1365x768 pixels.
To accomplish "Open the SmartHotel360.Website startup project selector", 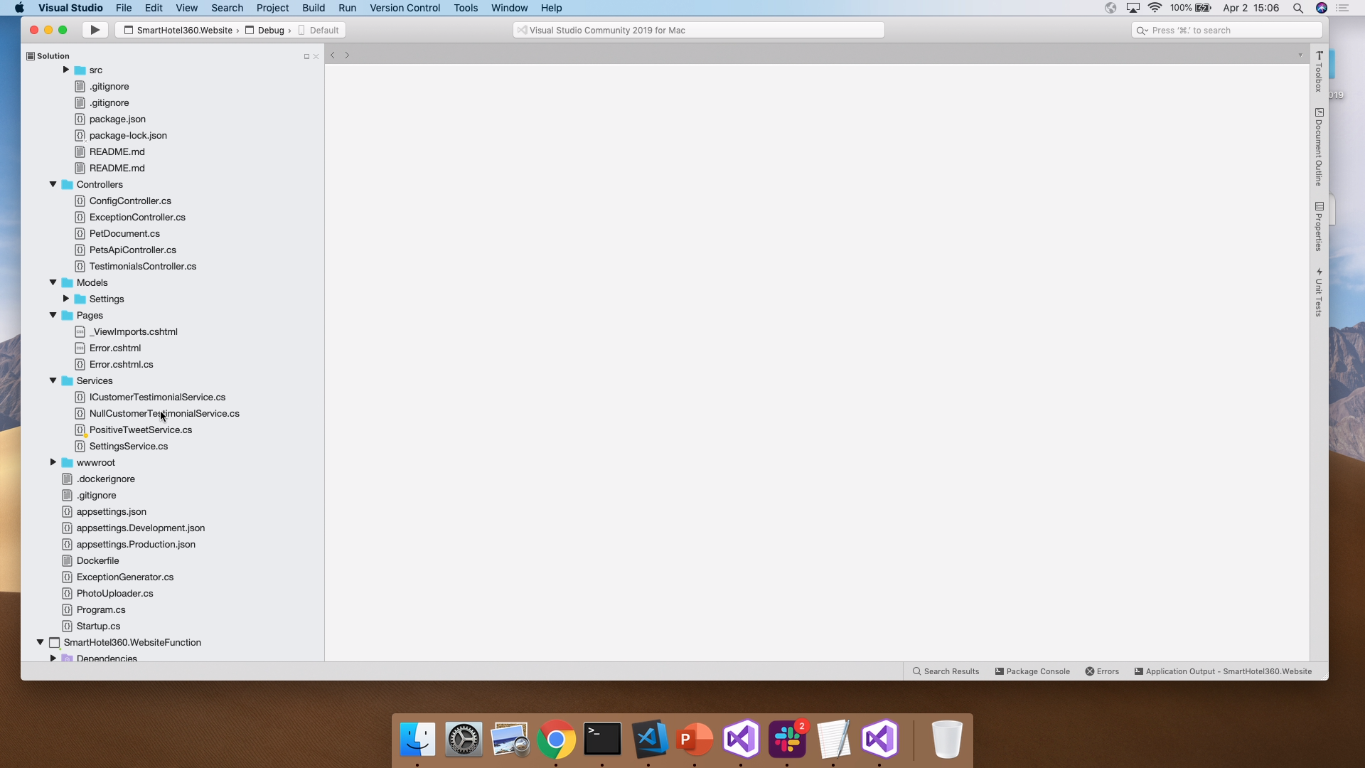I will click(178, 30).
